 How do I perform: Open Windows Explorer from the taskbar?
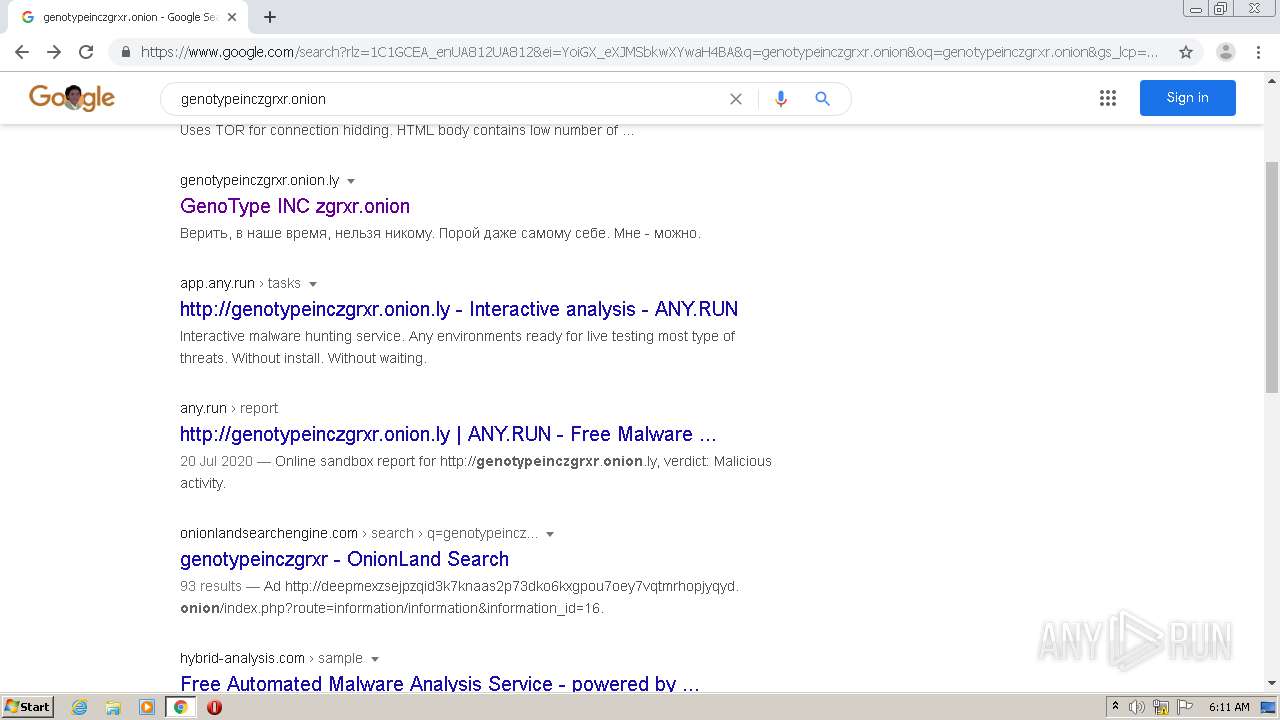tap(113, 707)
